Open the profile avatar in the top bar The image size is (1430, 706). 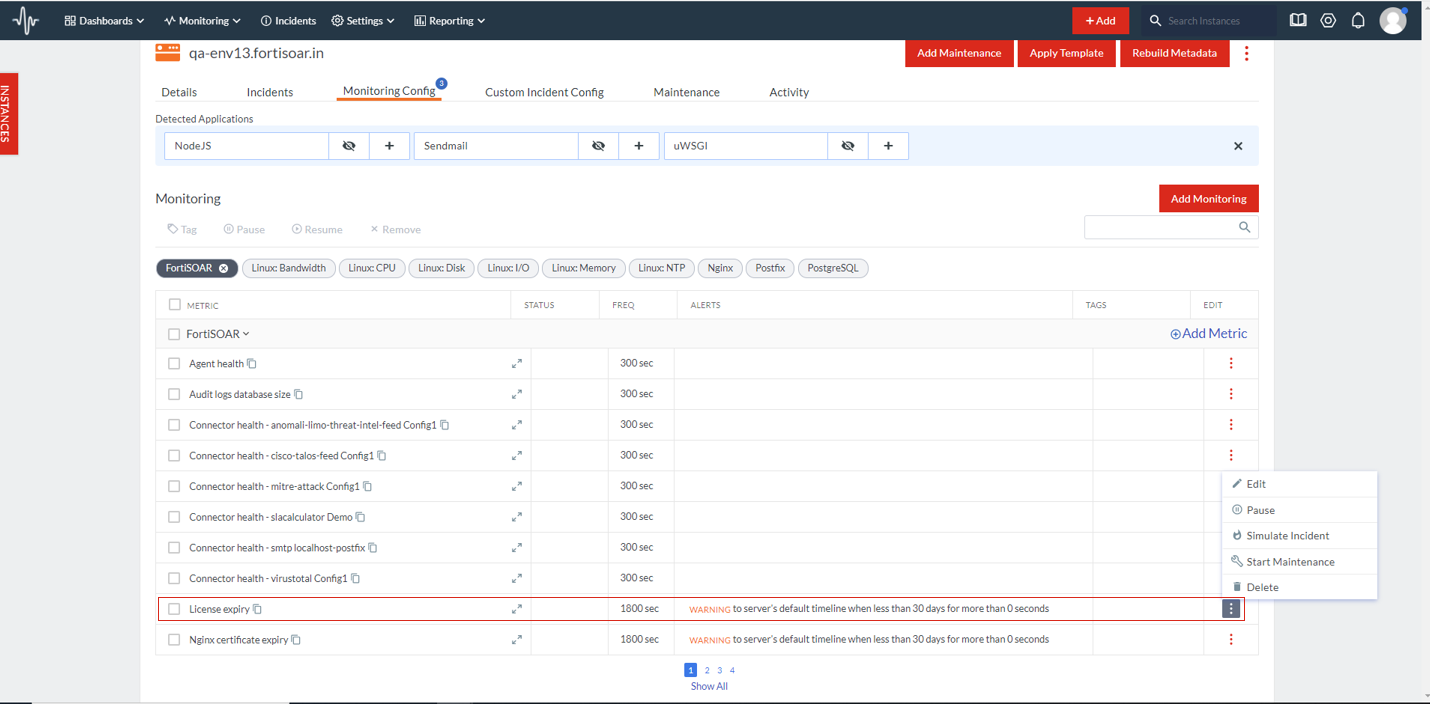[x=1392, y=20]
